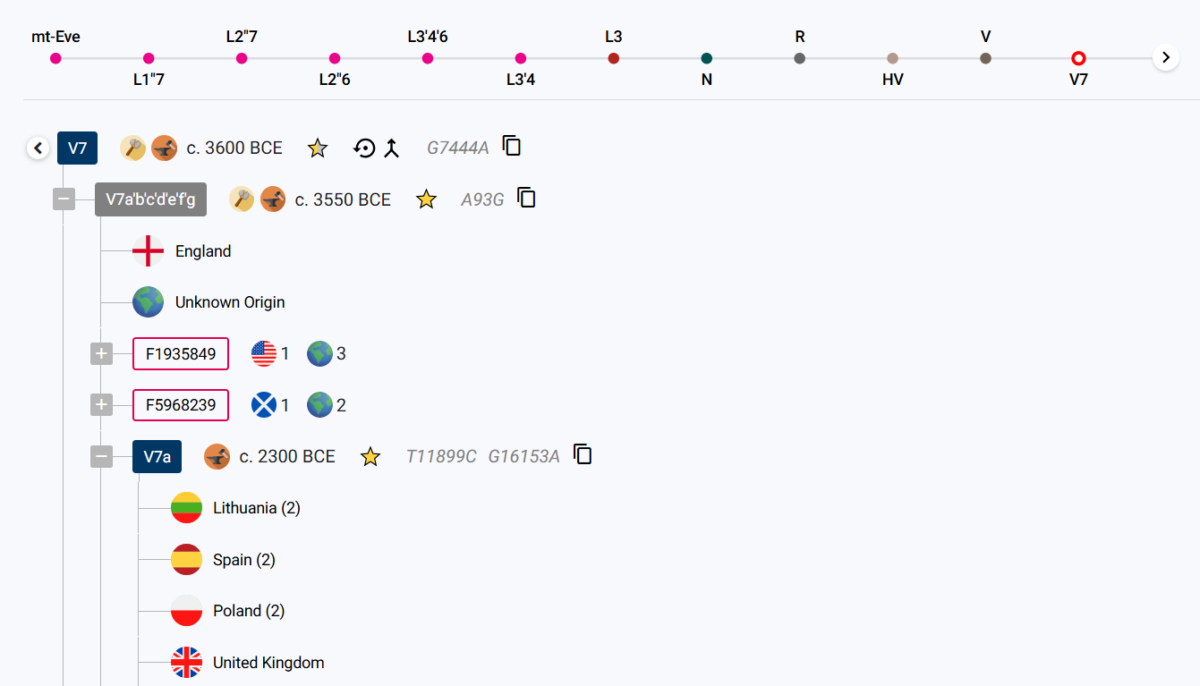Expand the F1935849 node

(101, 353)
